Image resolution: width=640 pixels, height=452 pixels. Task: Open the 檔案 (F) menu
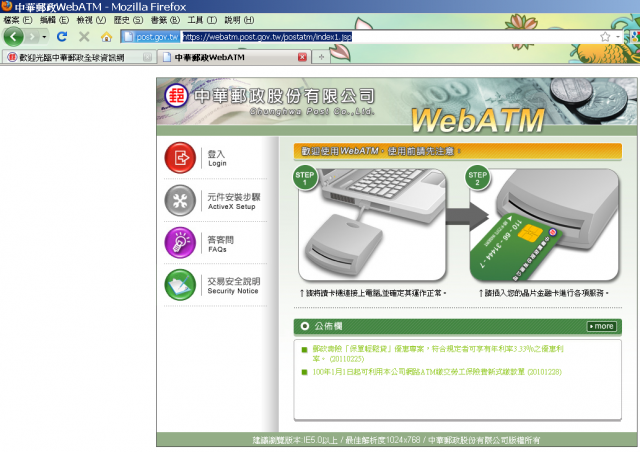(18, 20)
